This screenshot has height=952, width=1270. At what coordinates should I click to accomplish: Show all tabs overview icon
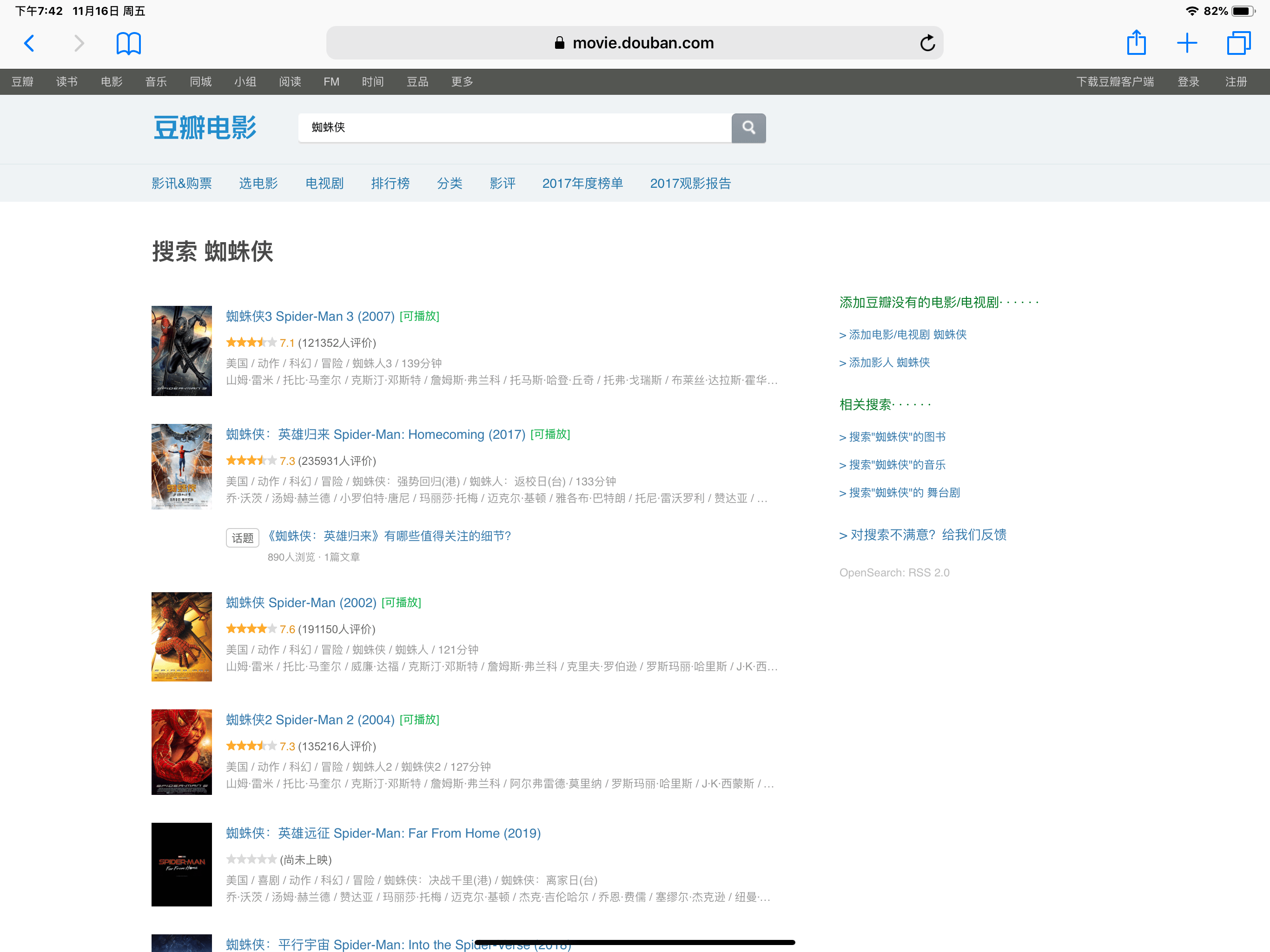click(x=1238, y=43)
